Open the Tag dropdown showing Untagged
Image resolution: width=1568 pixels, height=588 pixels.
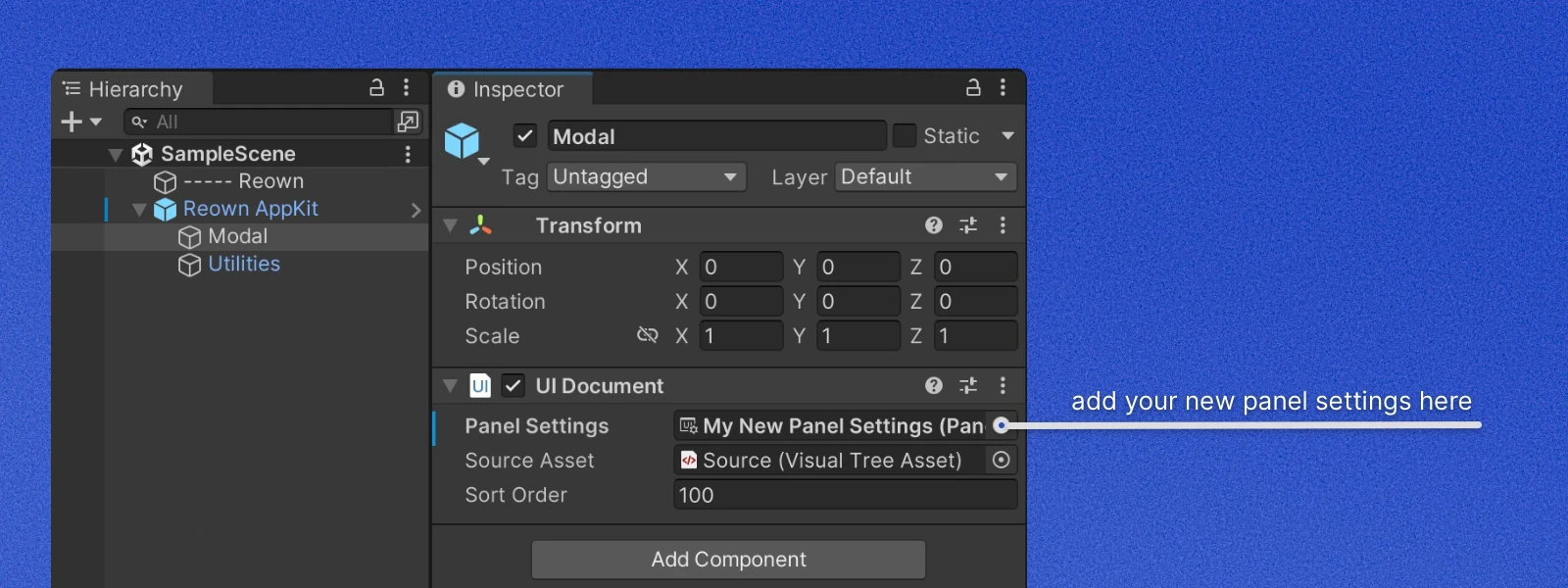(x=647, y=177)
